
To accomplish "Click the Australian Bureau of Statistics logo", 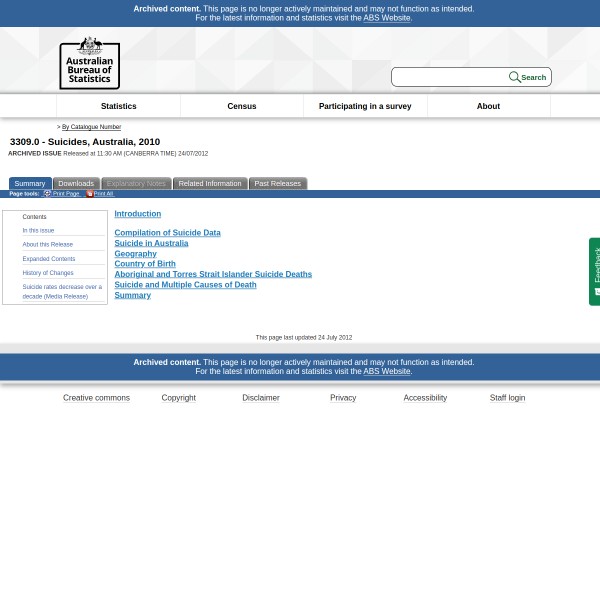I will (89, 62).
